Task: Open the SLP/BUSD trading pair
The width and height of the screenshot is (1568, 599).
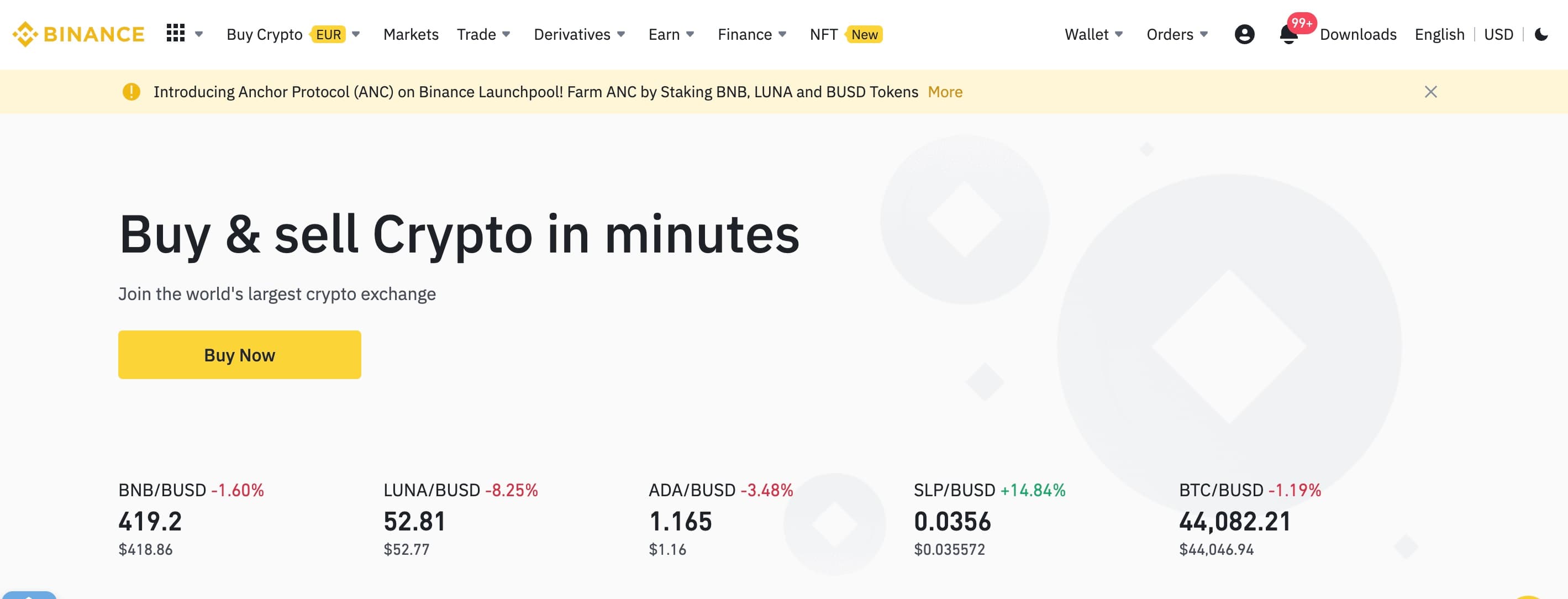Action: [x=954, y=490]
